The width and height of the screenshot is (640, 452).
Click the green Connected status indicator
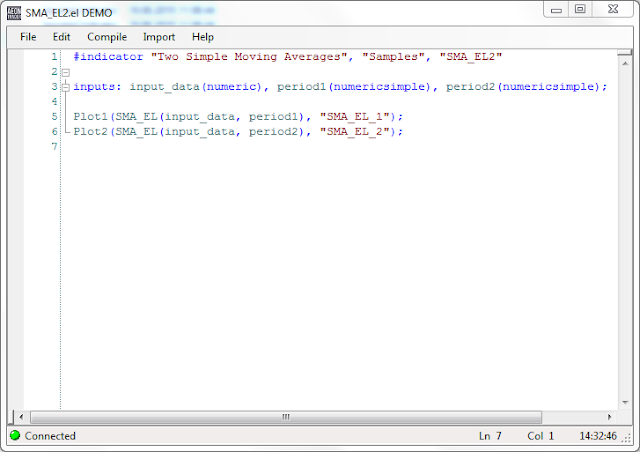pyautogui.click(x=15, y=436)
